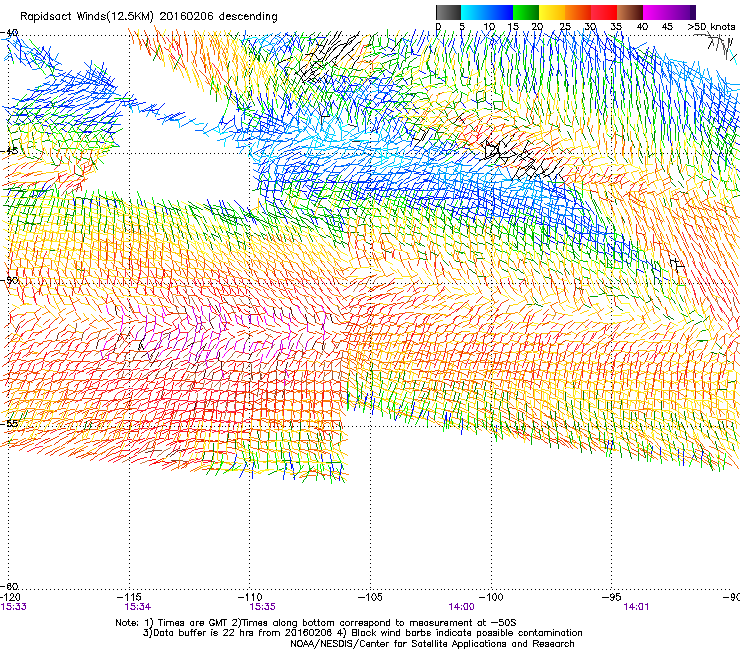Click the -50 latitude axis label
This screenshot has height=650, width=740.
pyautogui.click(x=9, y=280)
